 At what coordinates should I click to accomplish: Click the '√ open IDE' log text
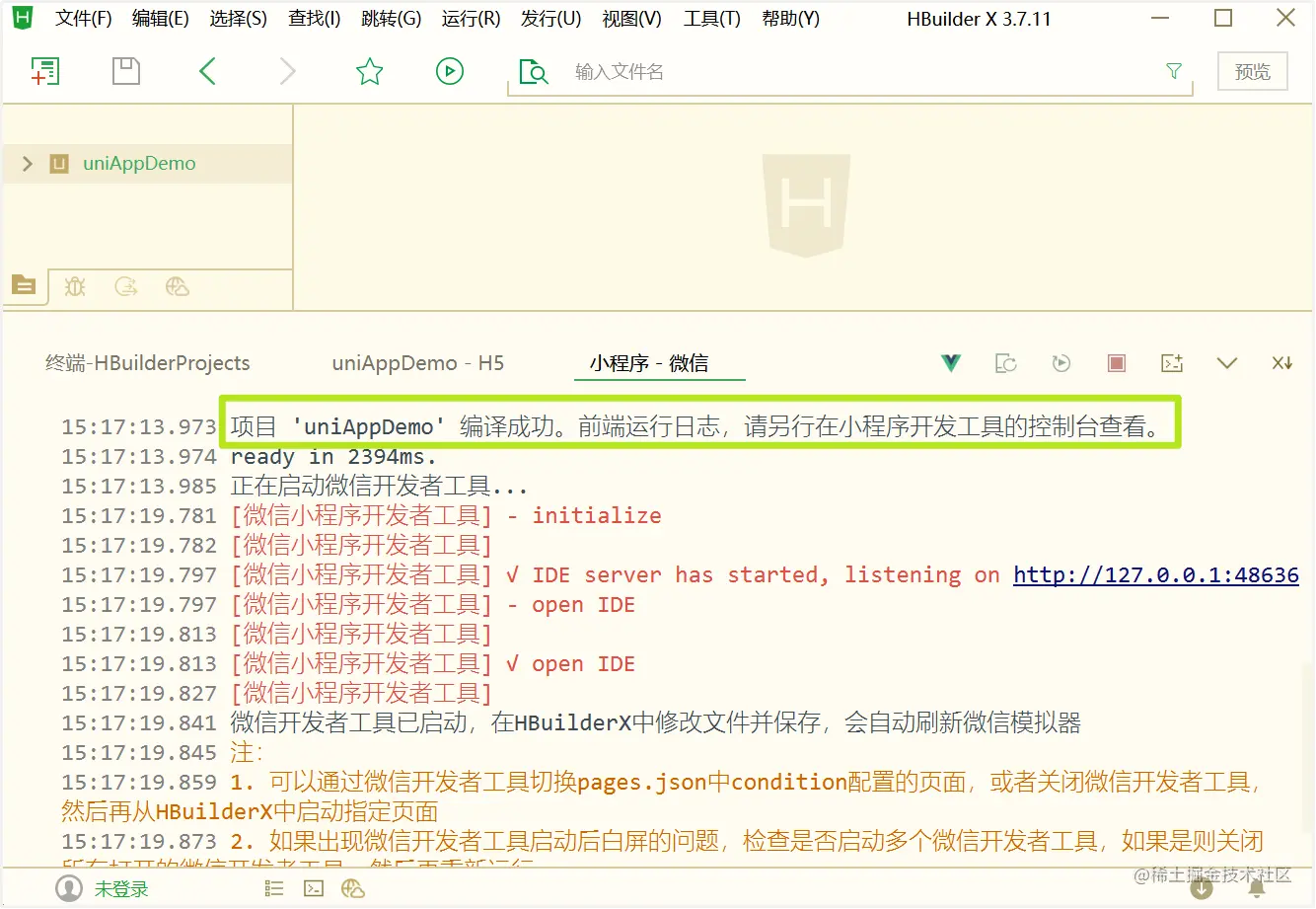[x=570, y=664]
